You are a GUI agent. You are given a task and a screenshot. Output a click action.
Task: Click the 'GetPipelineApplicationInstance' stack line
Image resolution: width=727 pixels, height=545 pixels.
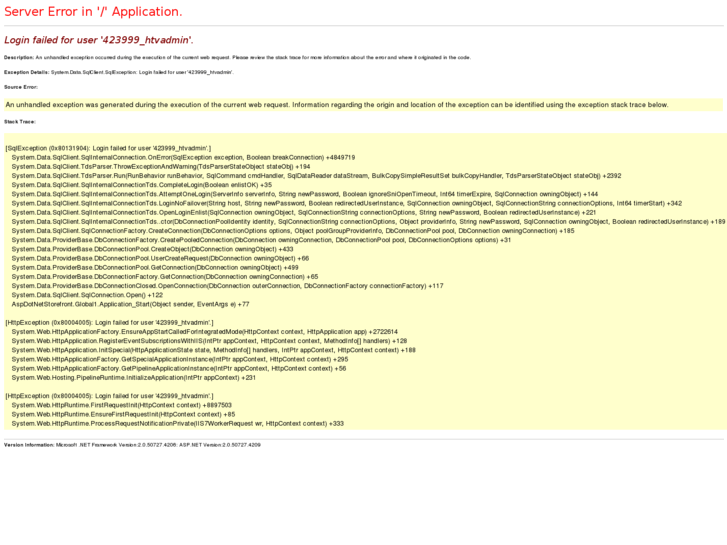179,369
